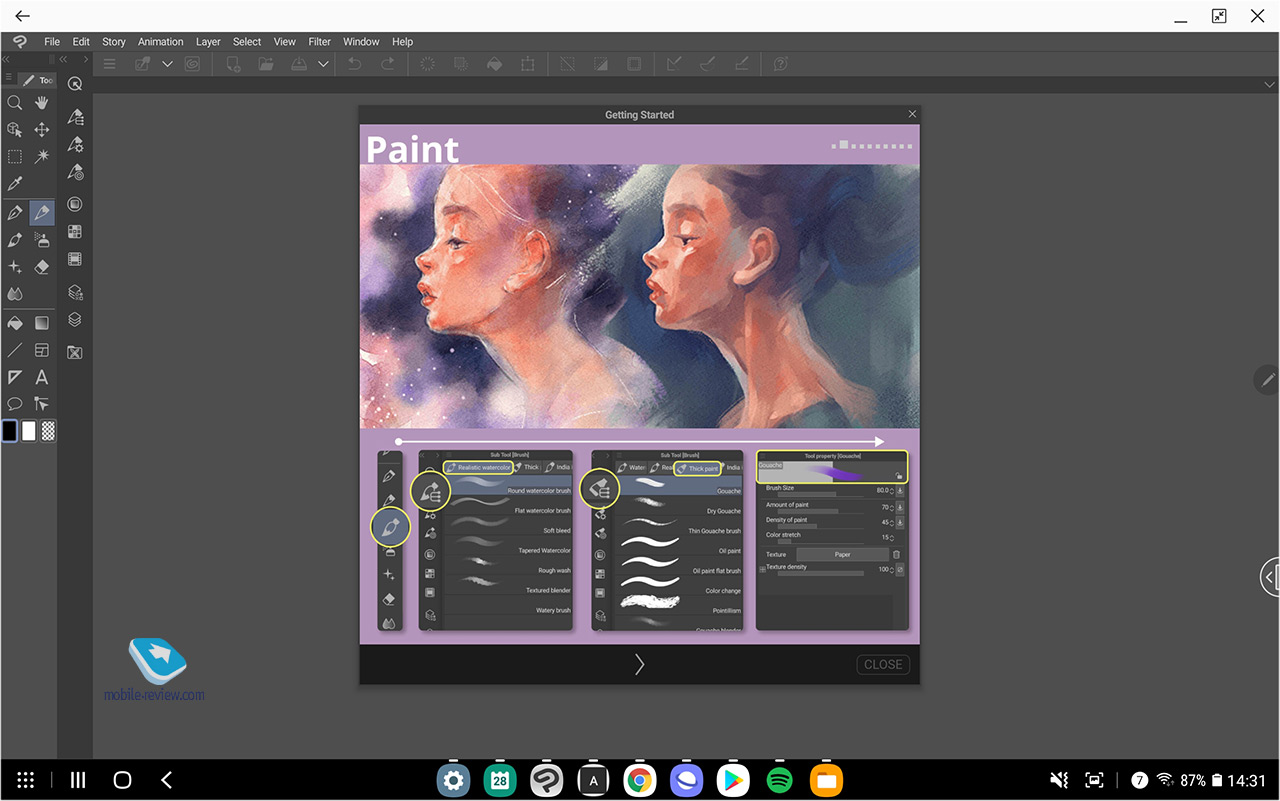This screenshot has height=801, width=1280.
Task: Choose the white sub color swatch
Action: (29, 431)
